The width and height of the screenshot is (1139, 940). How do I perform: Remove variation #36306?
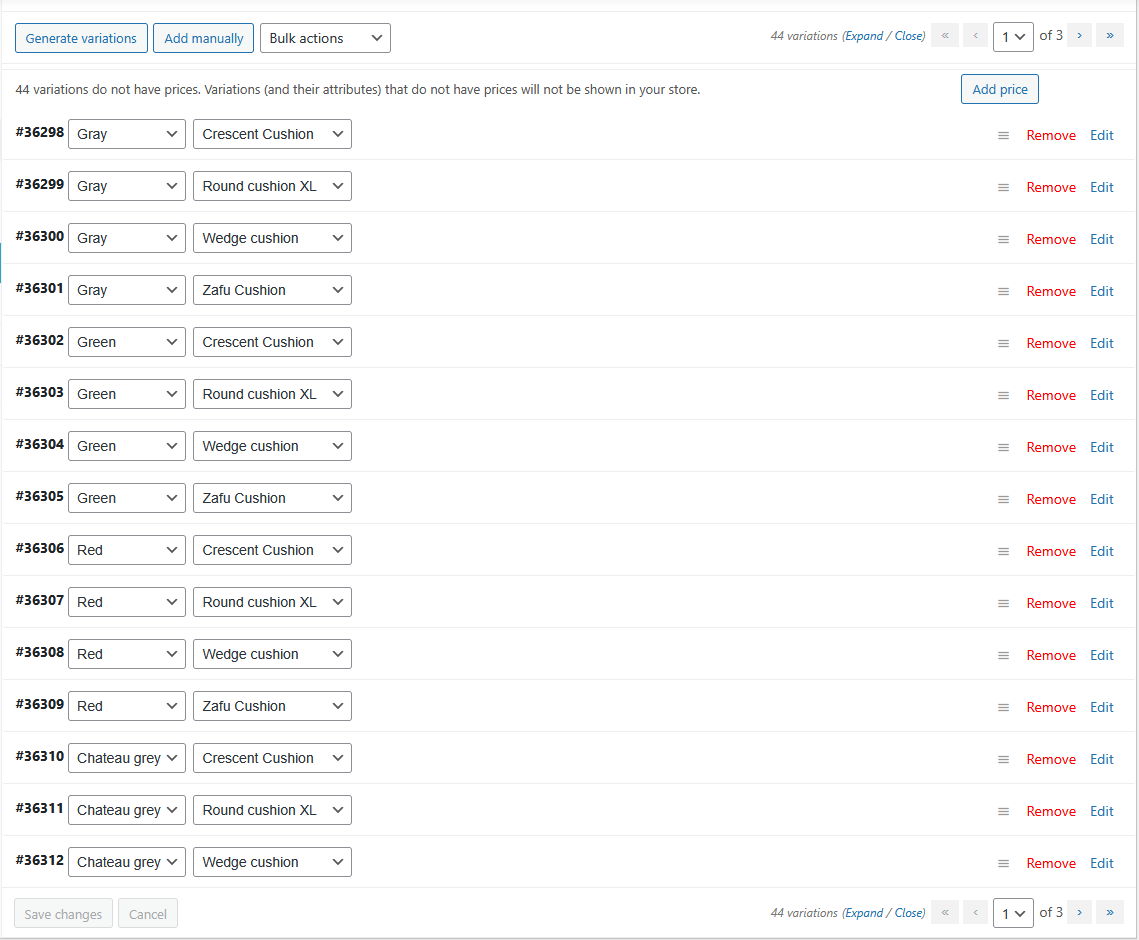[1051, 552]
